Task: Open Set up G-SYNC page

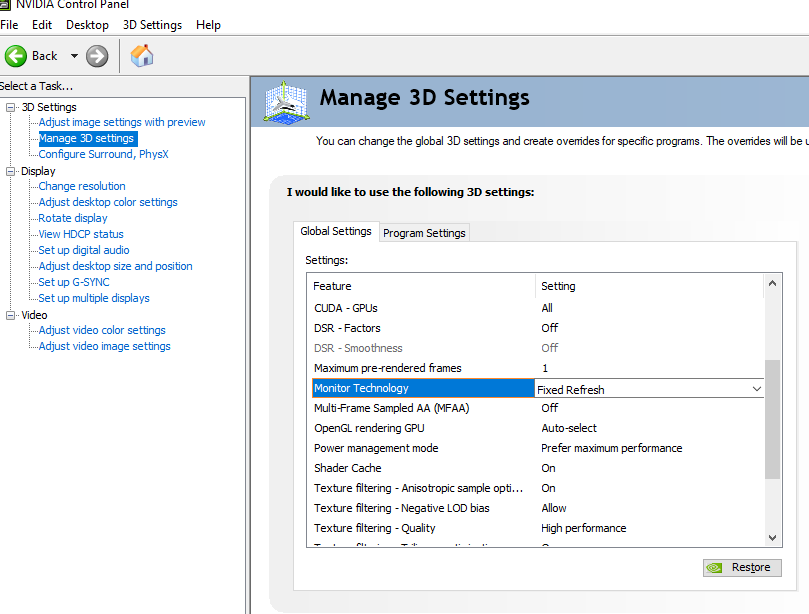Action: [x=74, y=282]
